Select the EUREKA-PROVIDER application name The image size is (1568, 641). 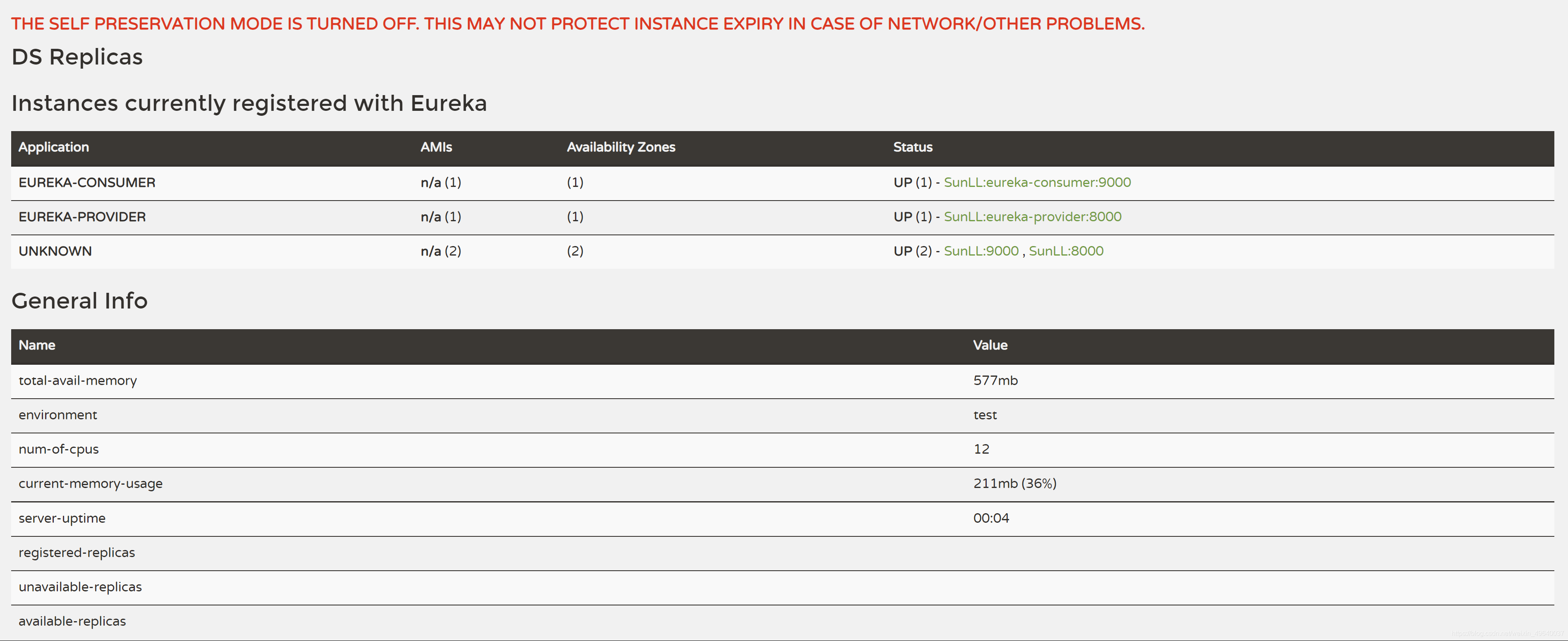[82, 217]
